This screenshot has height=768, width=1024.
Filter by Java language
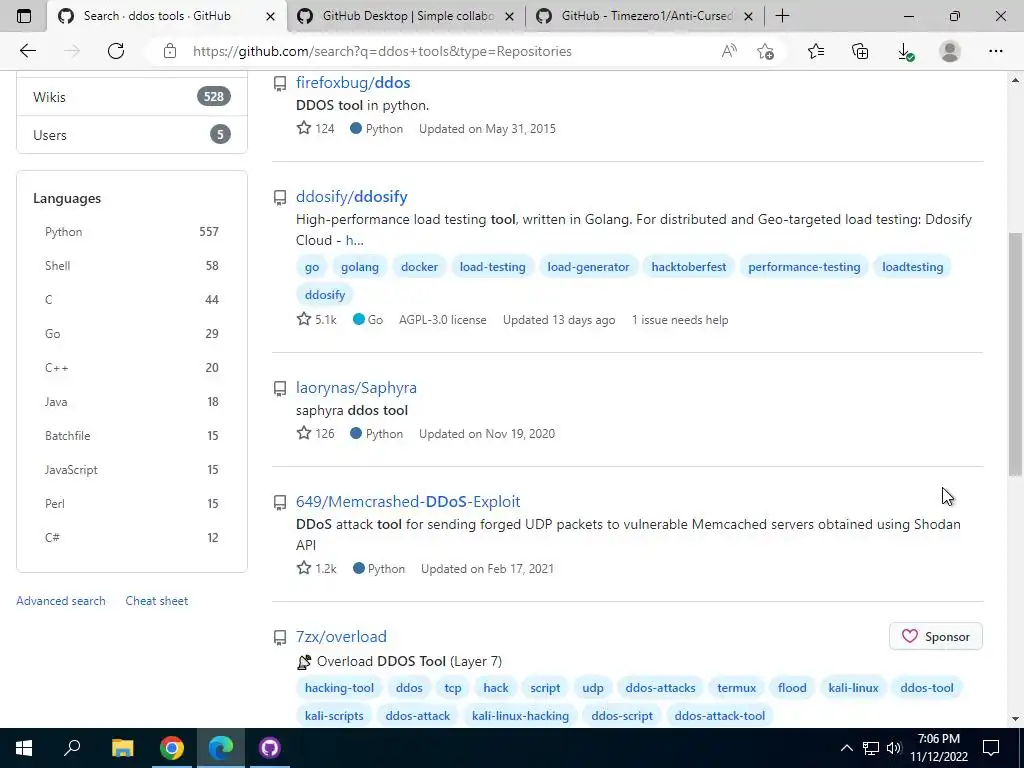click(x=131, y=402)
